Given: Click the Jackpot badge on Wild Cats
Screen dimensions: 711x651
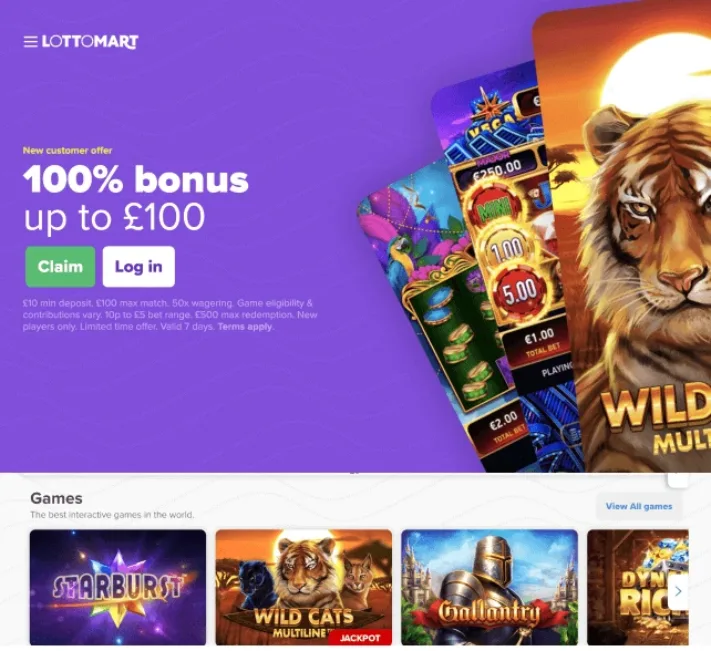Looking at the screenshot, I should (360, 638).
